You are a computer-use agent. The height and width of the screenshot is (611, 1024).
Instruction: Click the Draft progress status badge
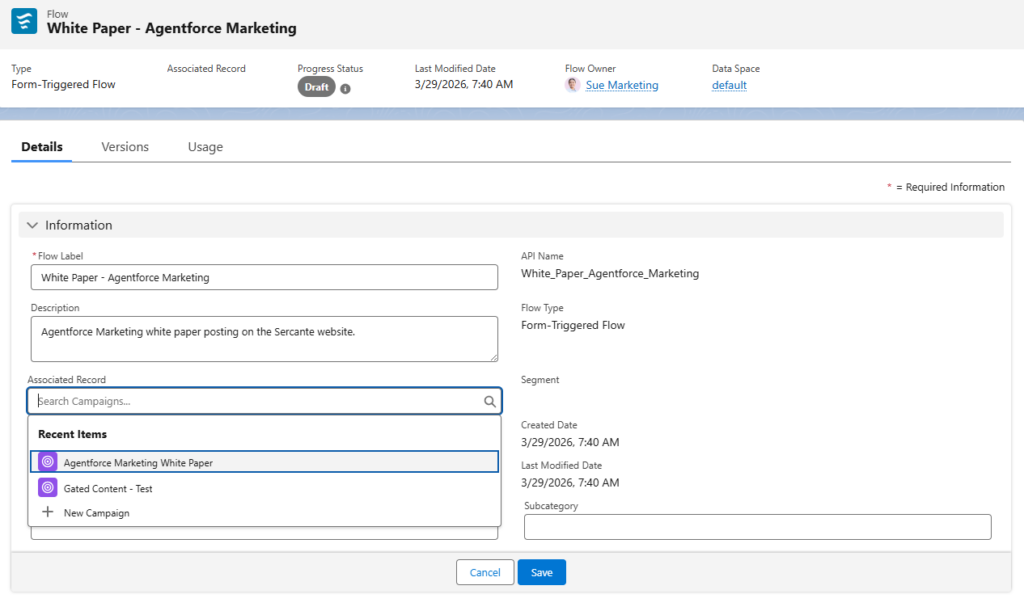(316, 86)
